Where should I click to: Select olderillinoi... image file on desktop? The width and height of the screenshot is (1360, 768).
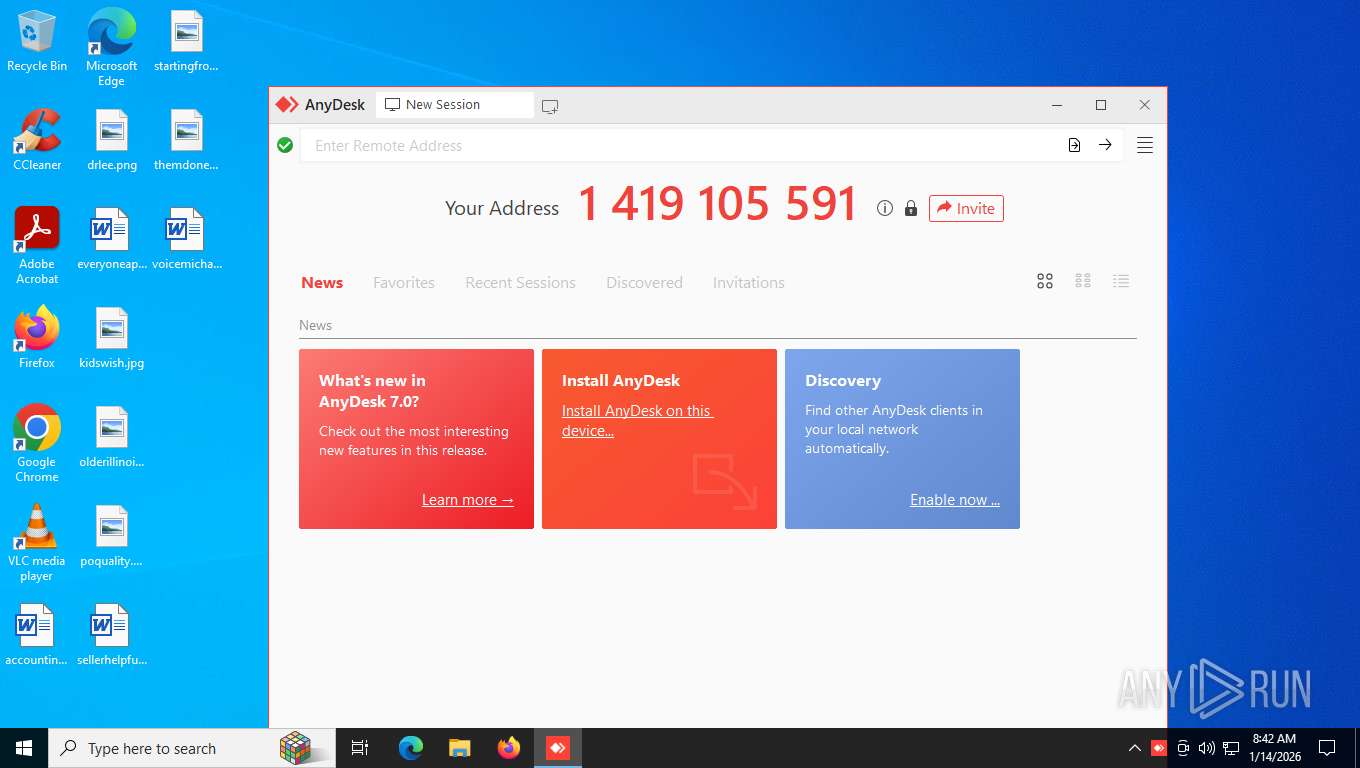(111, 437)
